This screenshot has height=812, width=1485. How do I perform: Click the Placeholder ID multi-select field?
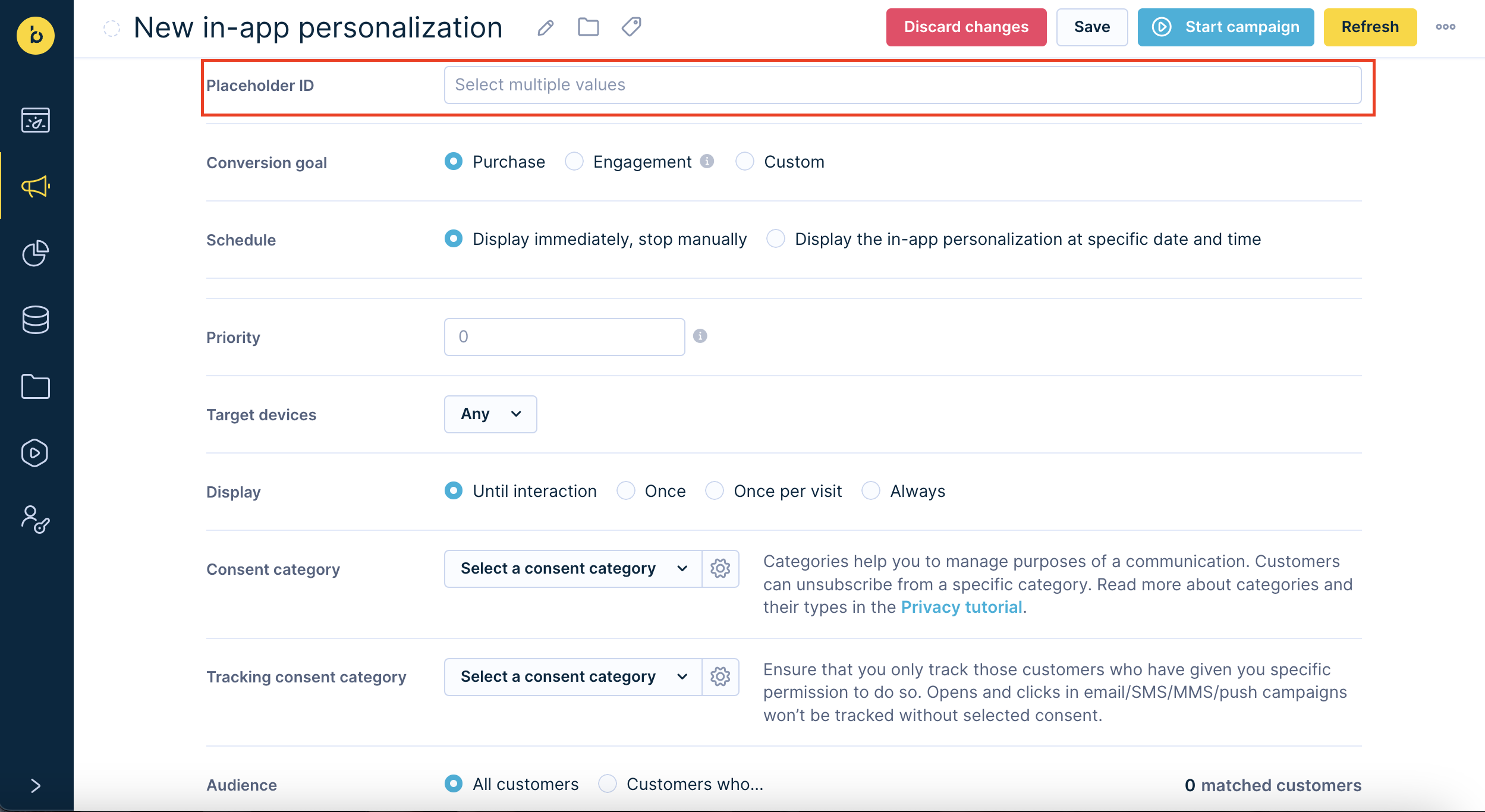click(x=902, y=85)
